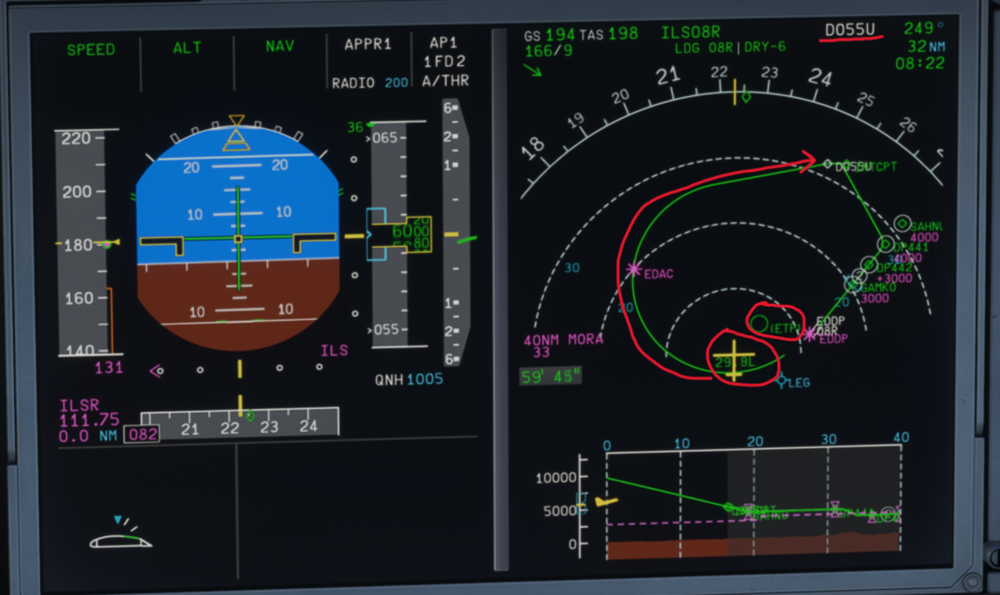Click the 59' 45" chronometer readout
This screenshot has height=595, width=1000.
(551, 377)
